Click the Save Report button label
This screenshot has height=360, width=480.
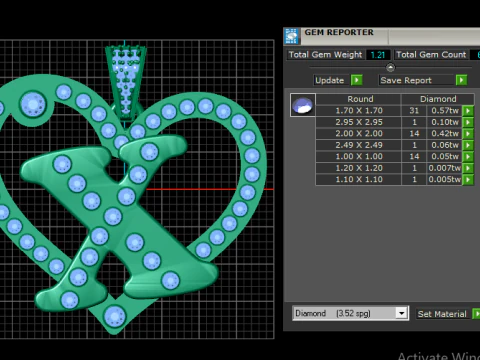click(x=406, y=80)
